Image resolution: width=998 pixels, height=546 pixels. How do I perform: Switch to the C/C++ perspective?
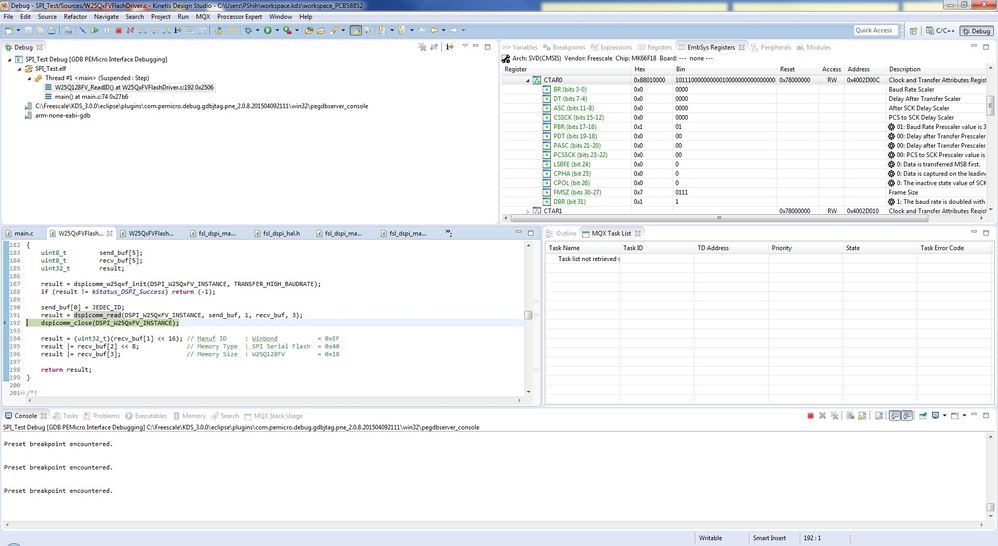(x=940, y=31)
